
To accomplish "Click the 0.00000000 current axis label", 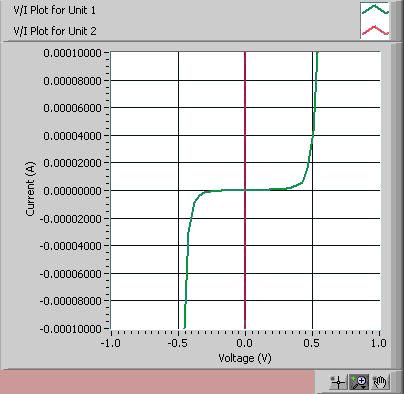I will [x=72, y=191].
